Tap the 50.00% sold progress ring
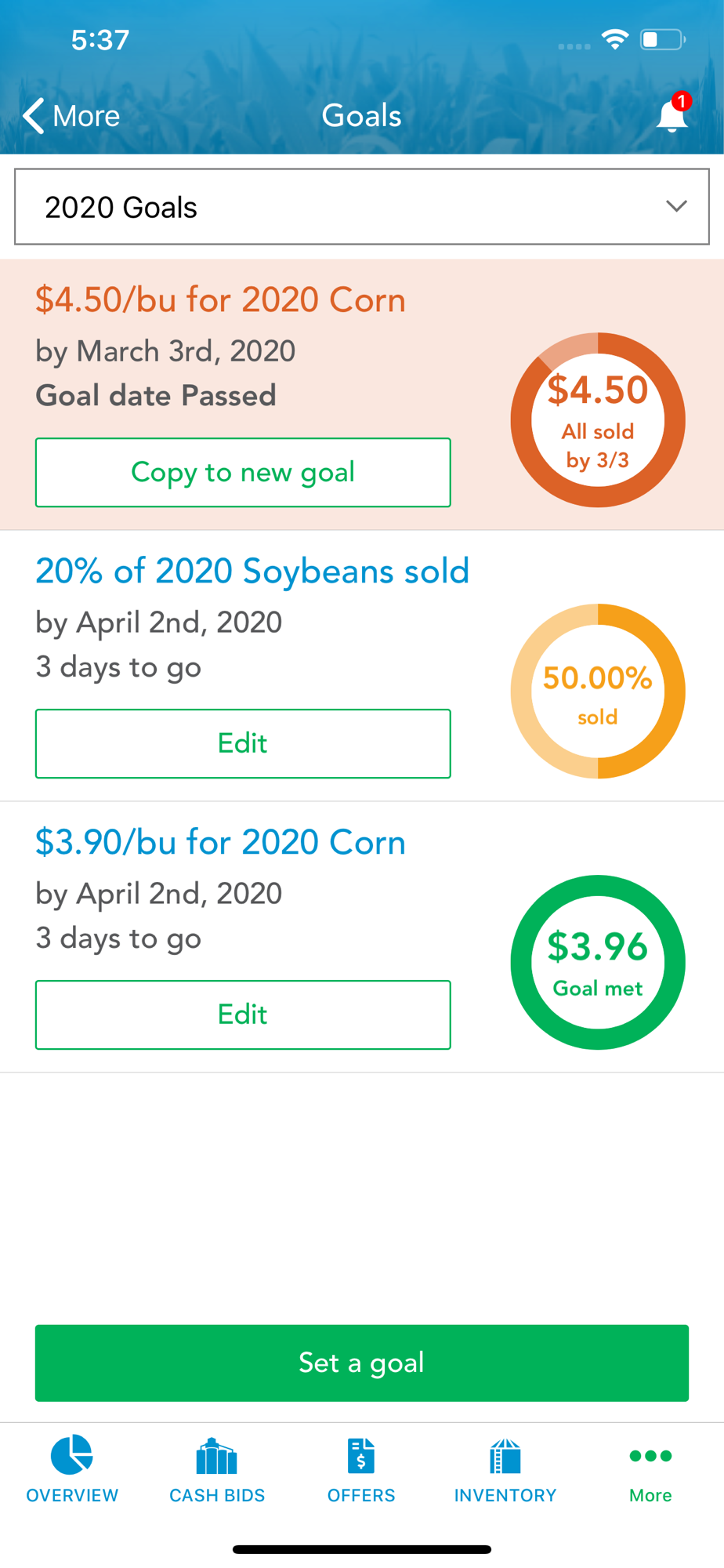 [598, 691]
